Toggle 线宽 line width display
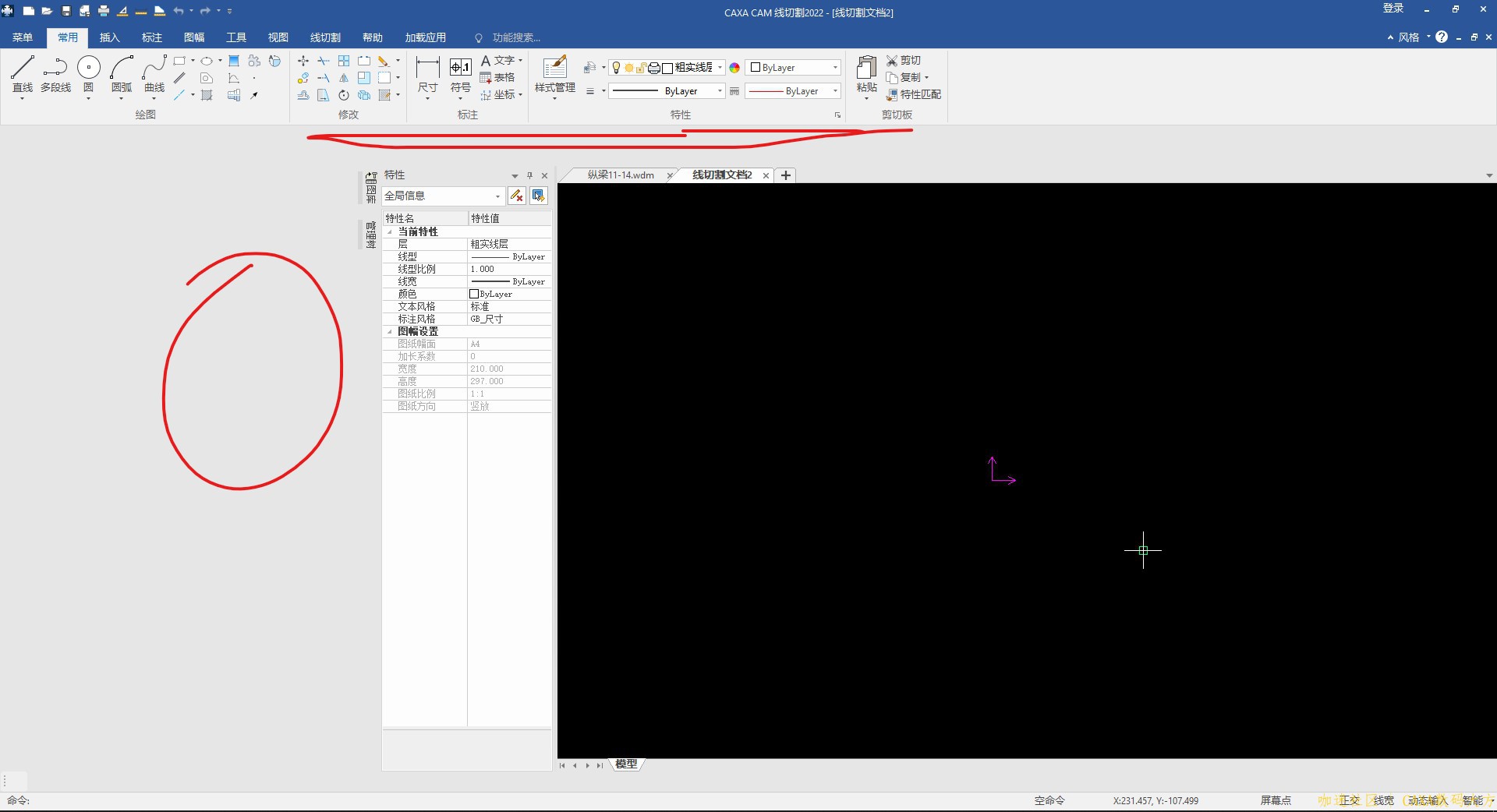 pyautogui.click(x=1383, y=800)
